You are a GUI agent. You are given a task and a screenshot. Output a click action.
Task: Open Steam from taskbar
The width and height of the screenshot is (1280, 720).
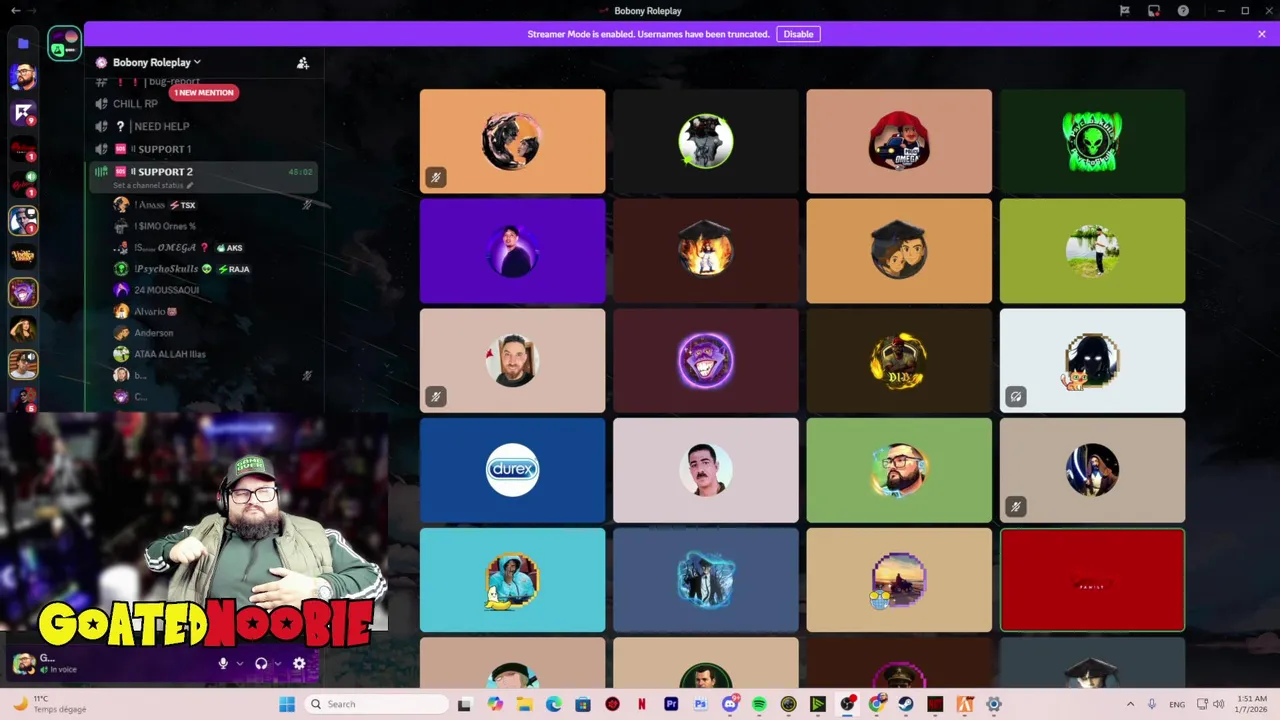[x=906, y=704]
